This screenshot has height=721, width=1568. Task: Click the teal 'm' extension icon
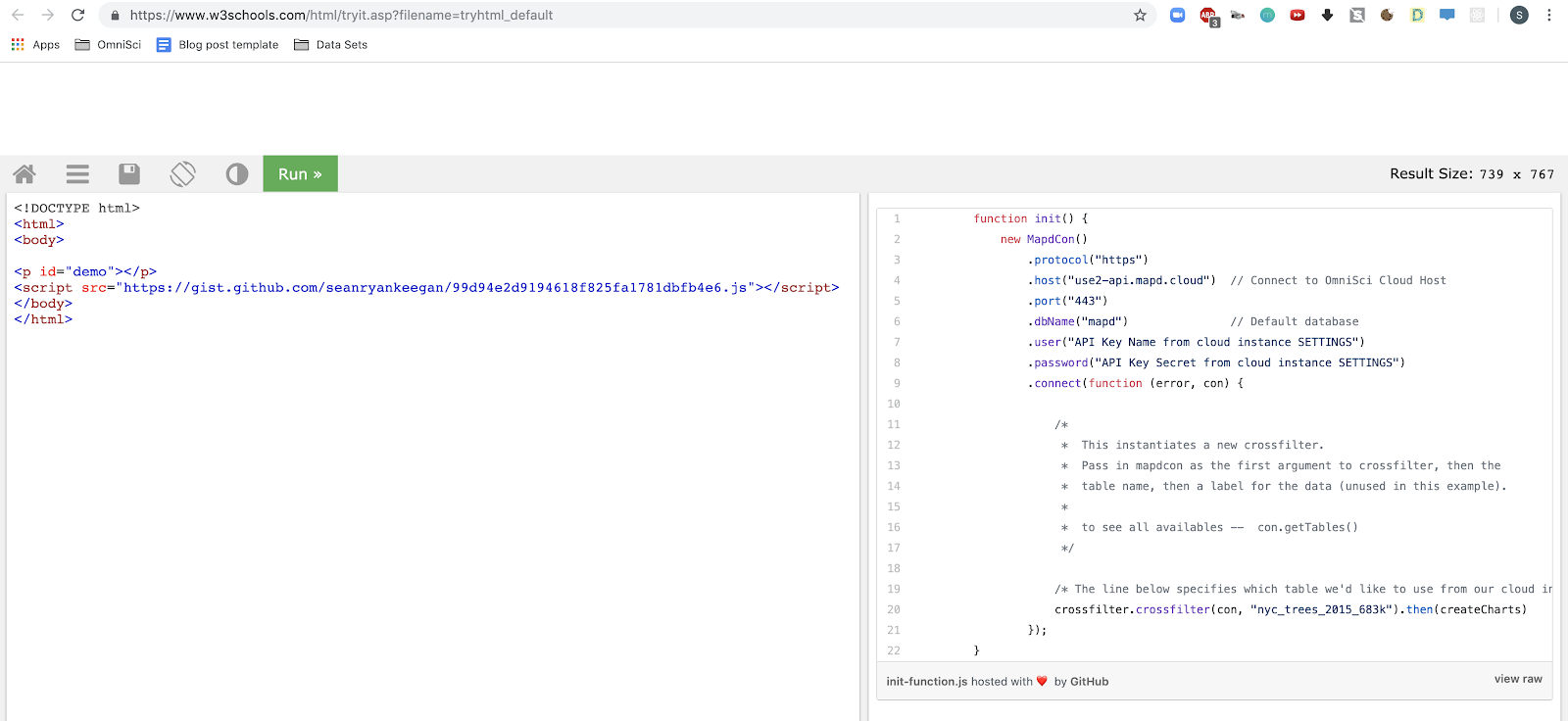(x=1267, y=15)
